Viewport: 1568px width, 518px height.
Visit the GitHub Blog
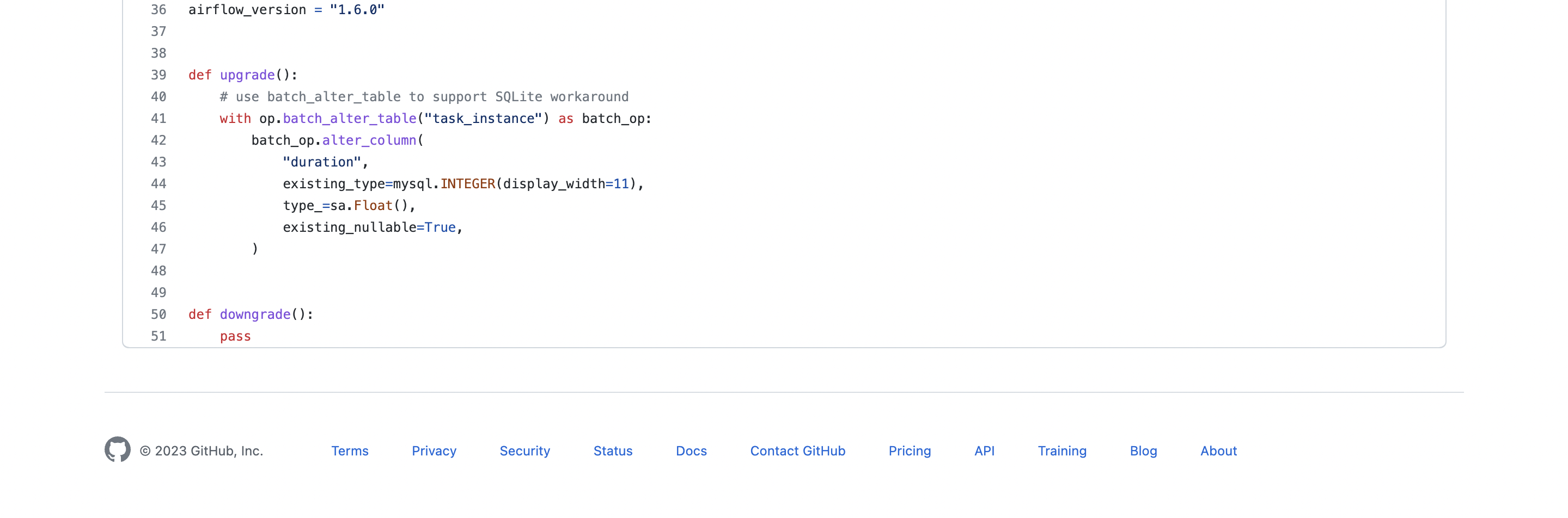click(x=1143, y=451)
